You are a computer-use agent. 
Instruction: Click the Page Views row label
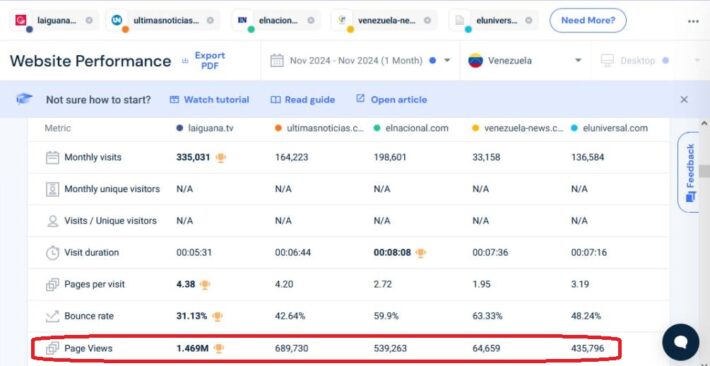(88, 348)
